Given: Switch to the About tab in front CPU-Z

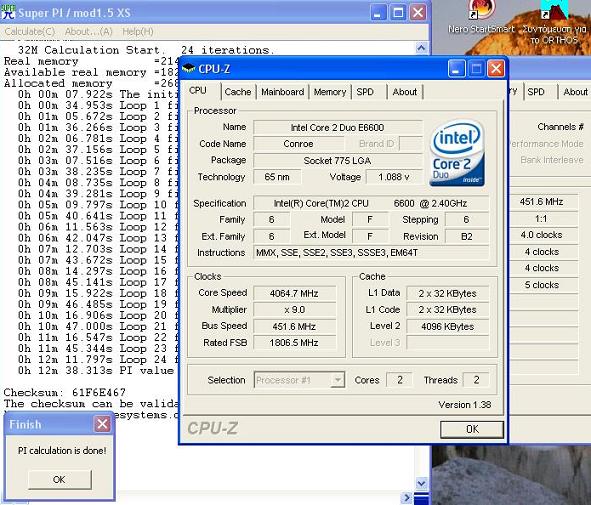Looking at the screenshot, I should click(405, 92).
